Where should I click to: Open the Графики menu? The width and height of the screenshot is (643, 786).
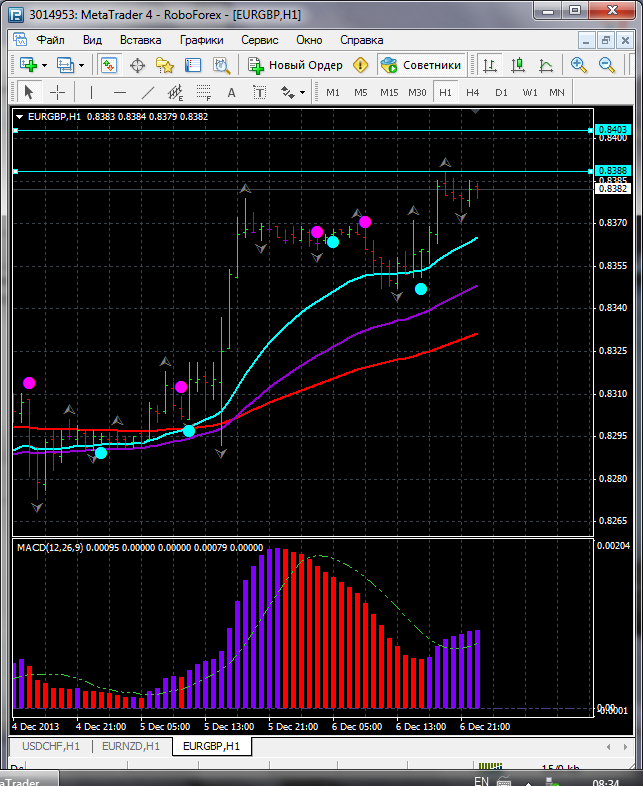pos(201,40)
